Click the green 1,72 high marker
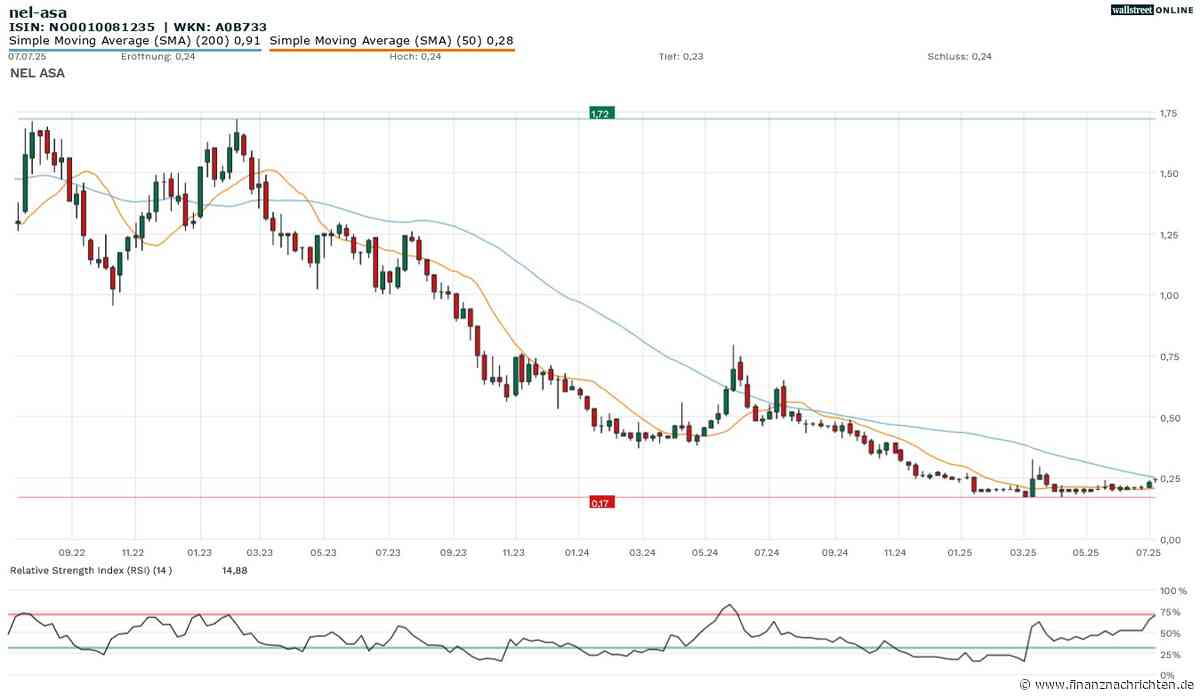Image resolution: width=1200 pixels, height=699 pixels. click(x=600, y=114)
